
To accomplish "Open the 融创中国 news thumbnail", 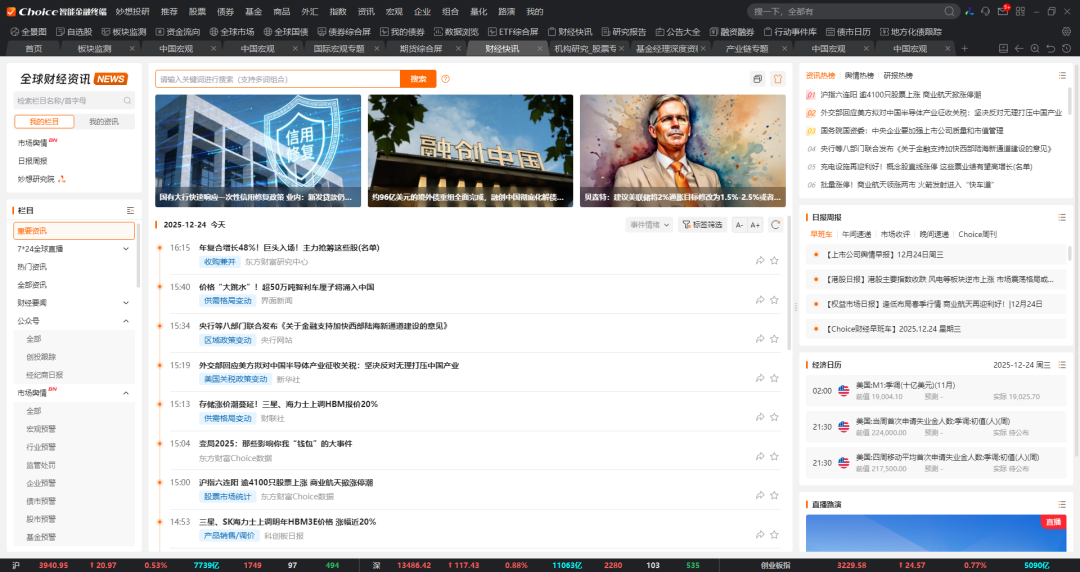I will click(470, 150).
